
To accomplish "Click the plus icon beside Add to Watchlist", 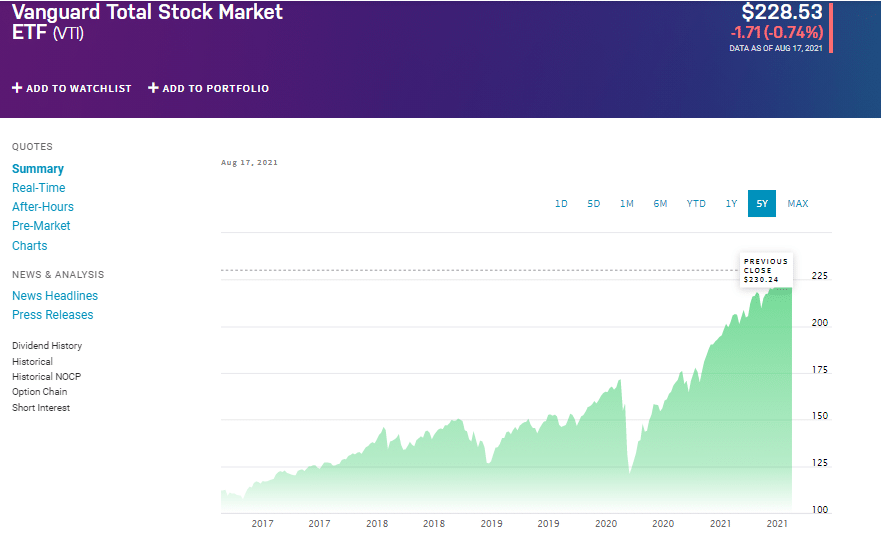I will (17, 88).
